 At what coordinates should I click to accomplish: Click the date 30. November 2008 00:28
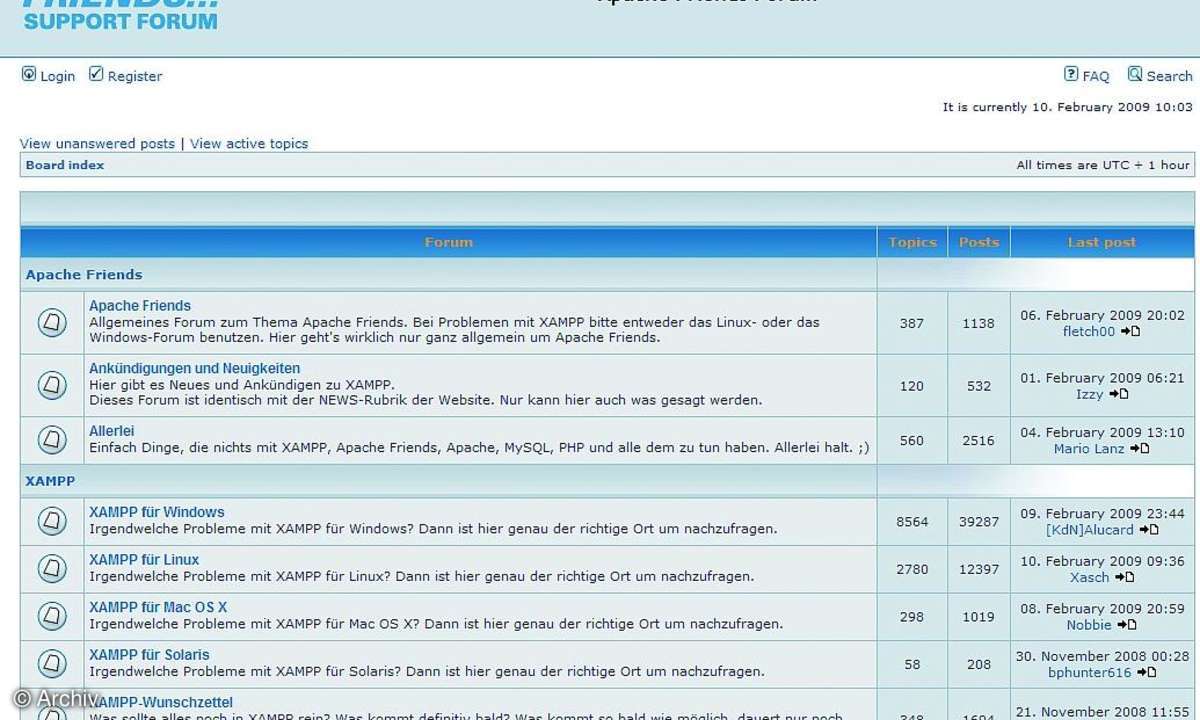point(1102,656)
